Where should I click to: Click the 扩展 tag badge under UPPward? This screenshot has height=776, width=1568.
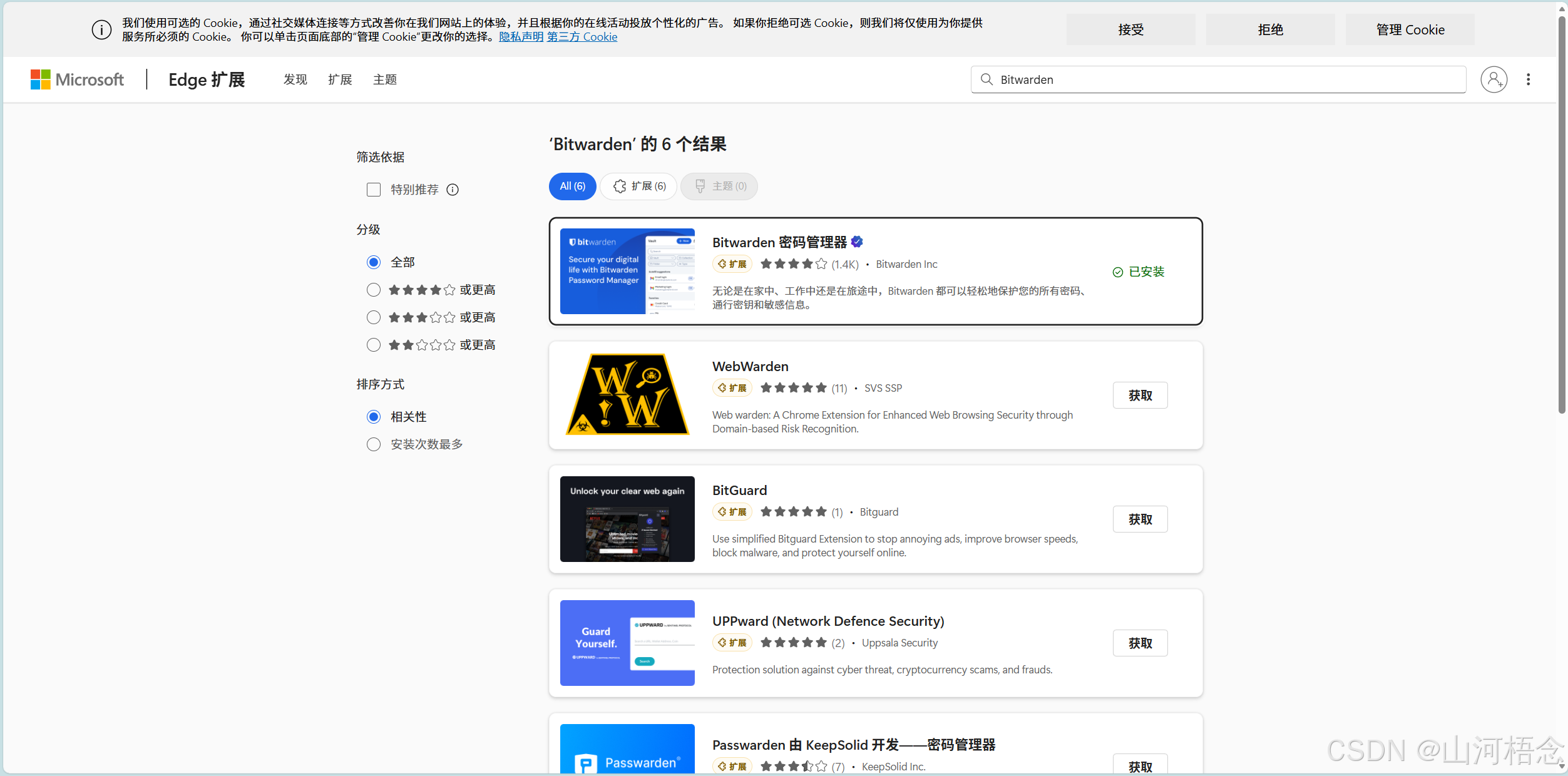click(732, 643)
